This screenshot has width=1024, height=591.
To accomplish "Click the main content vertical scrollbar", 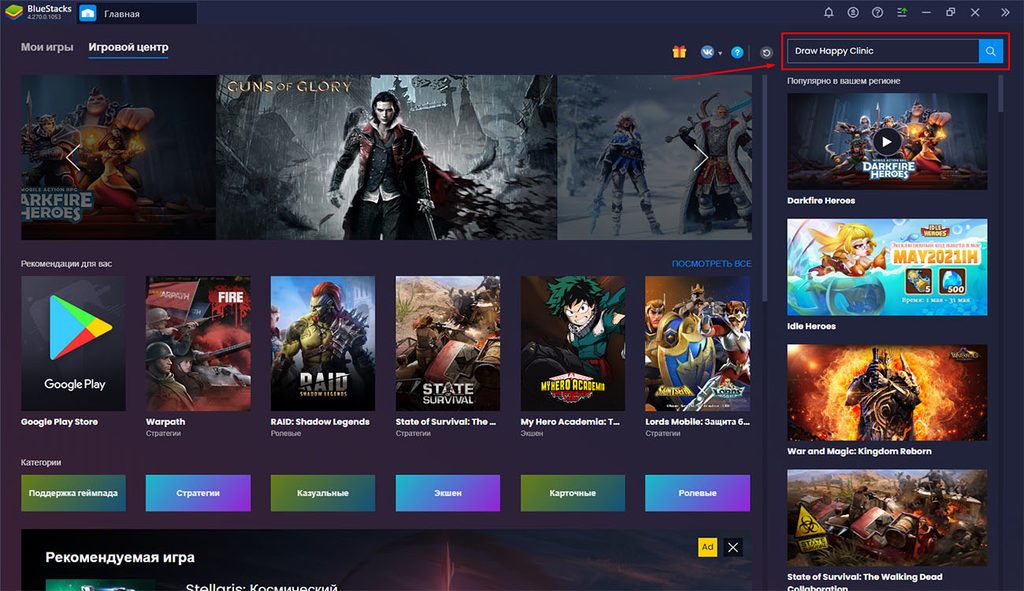I will (765, 188).
